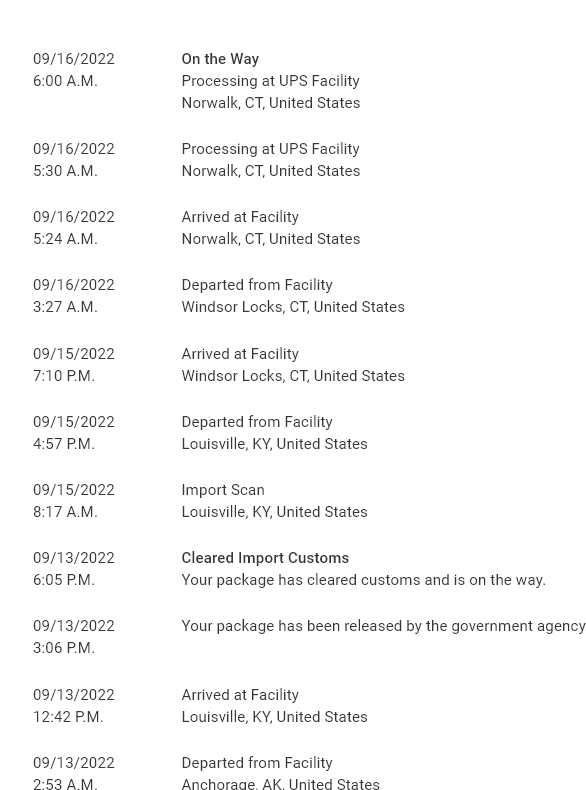Click the 3:06 P.M. release time

click(x=63, y=648)
